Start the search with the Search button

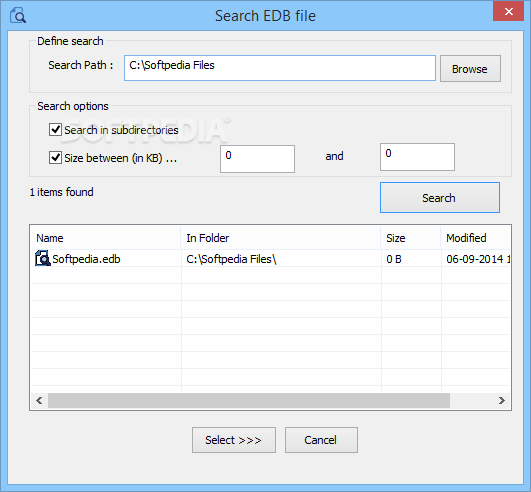[440, 197]
